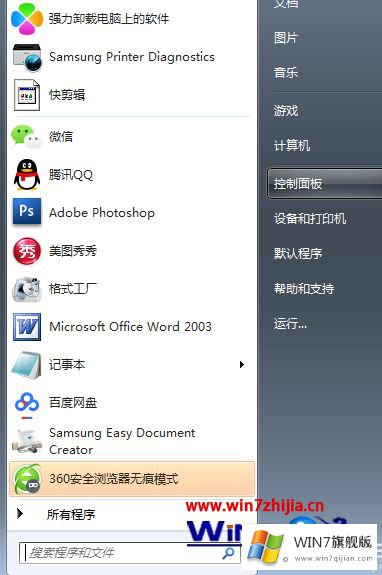Screen dimensions: 382x575
Task: Launch Samsung Printer Diagnostics icon
Action: click(x=27, y=58)
